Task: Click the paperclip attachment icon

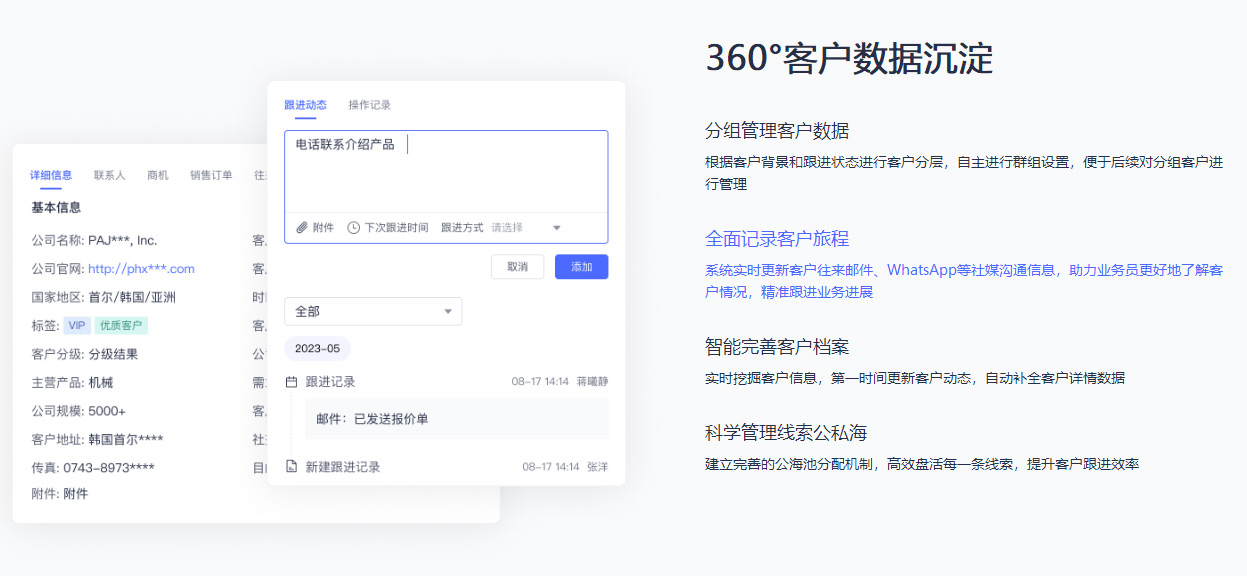Action: click(302, 228)
